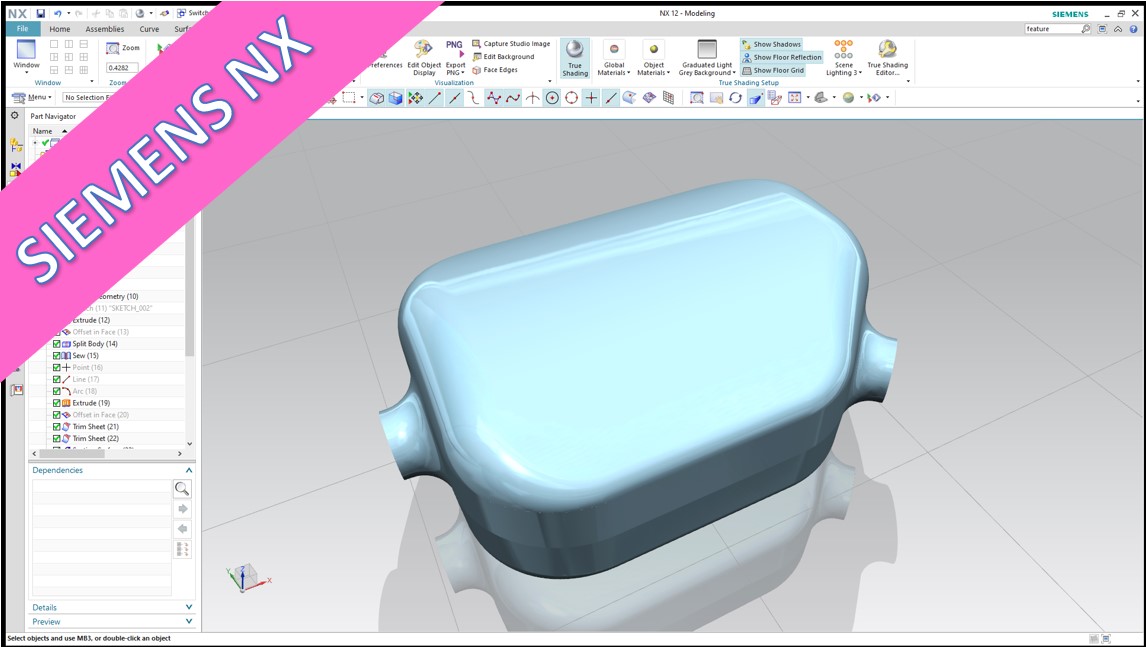Uncheck Split Body (14) checkbox

pyautogui.click(x=56, y=344)
